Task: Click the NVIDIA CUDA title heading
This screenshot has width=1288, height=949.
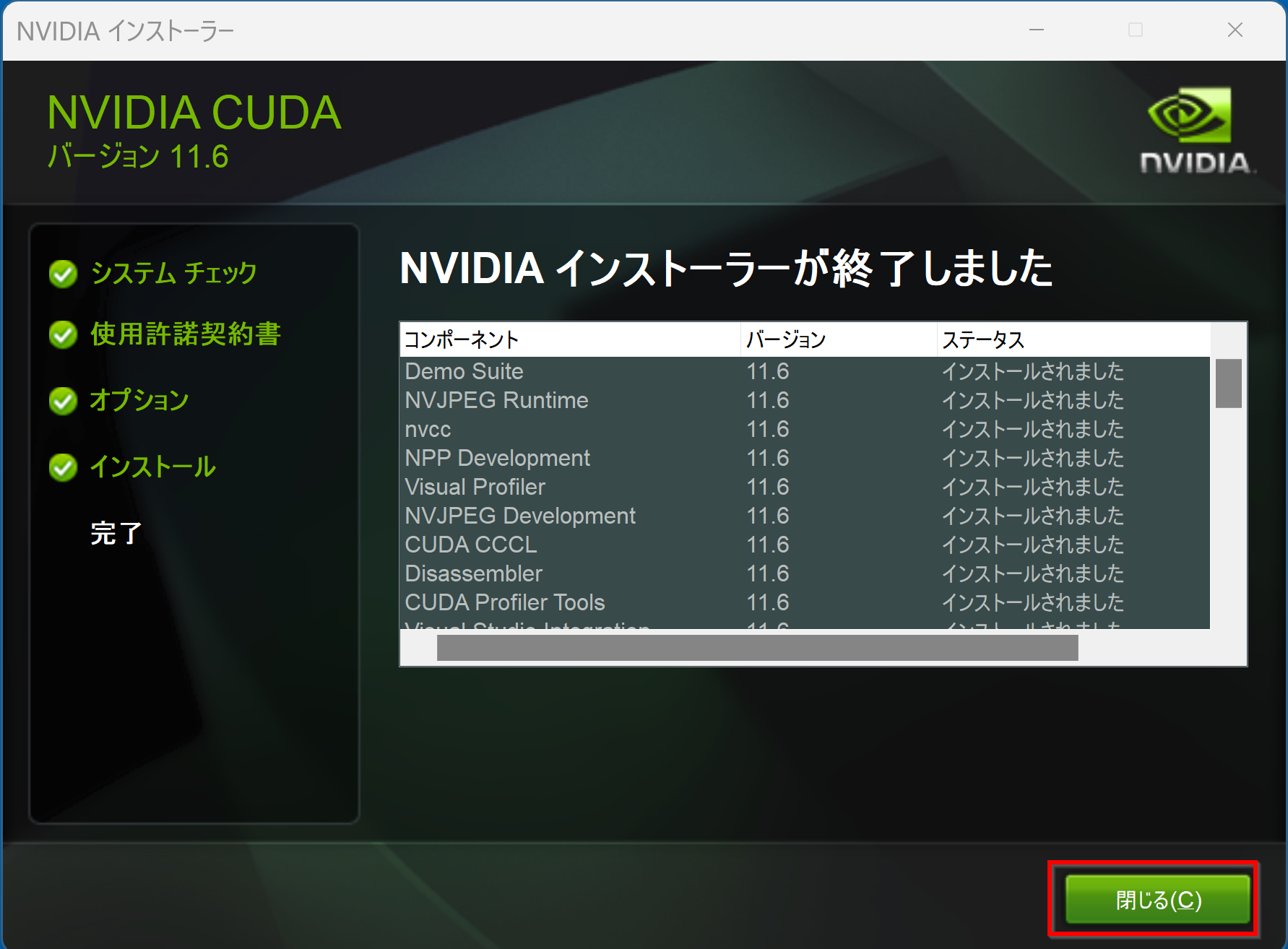Action: [x=194, y=113]
